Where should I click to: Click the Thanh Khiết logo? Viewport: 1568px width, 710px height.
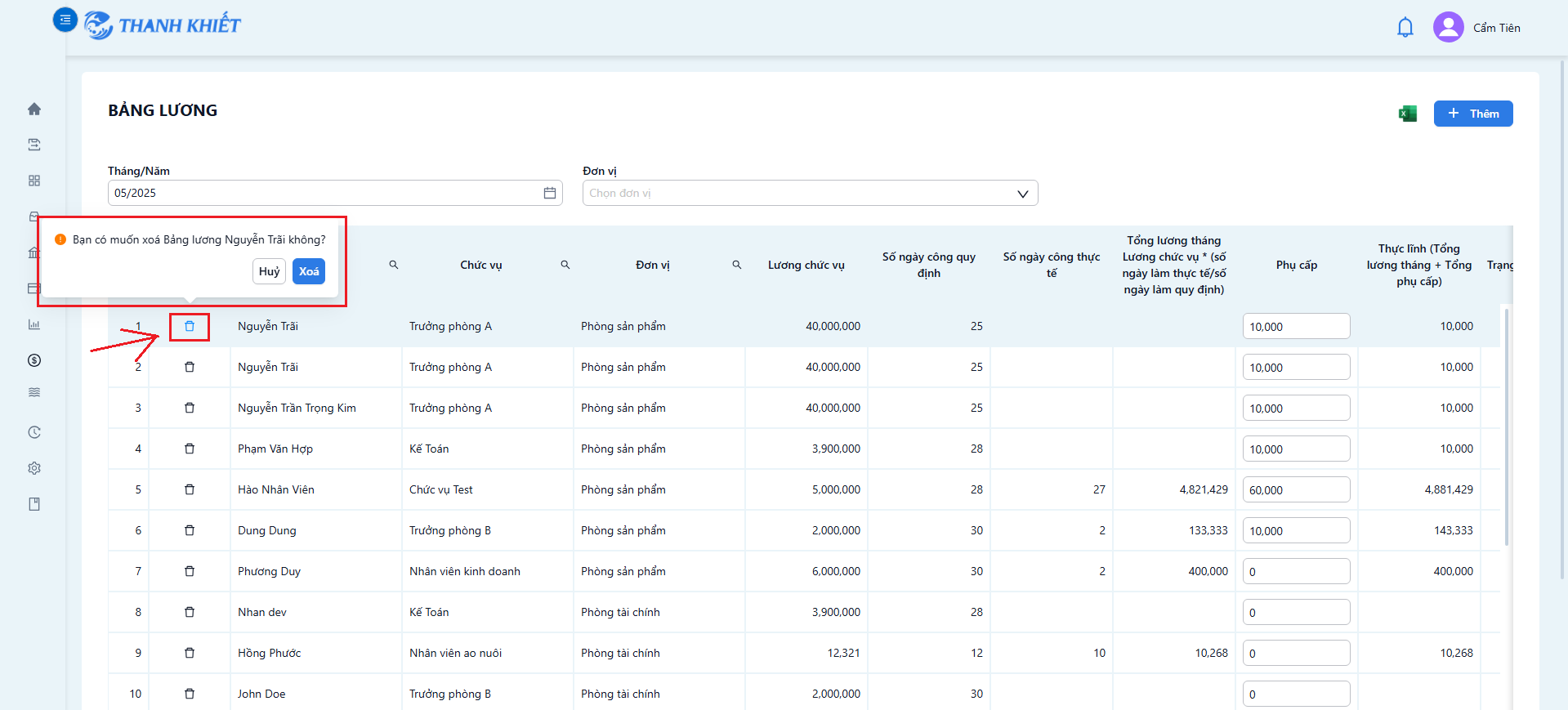point(162,25)
